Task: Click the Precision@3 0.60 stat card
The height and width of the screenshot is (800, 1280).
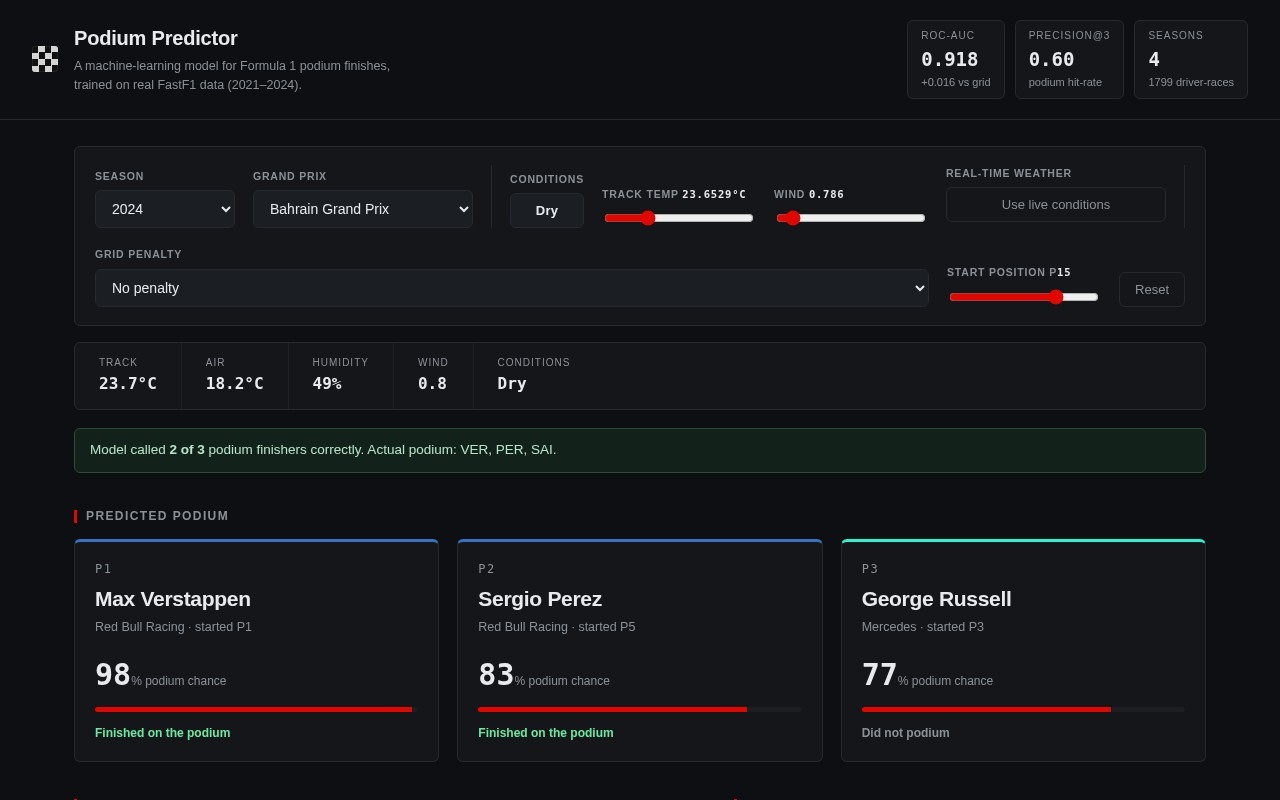Action: pos(1069,59)
